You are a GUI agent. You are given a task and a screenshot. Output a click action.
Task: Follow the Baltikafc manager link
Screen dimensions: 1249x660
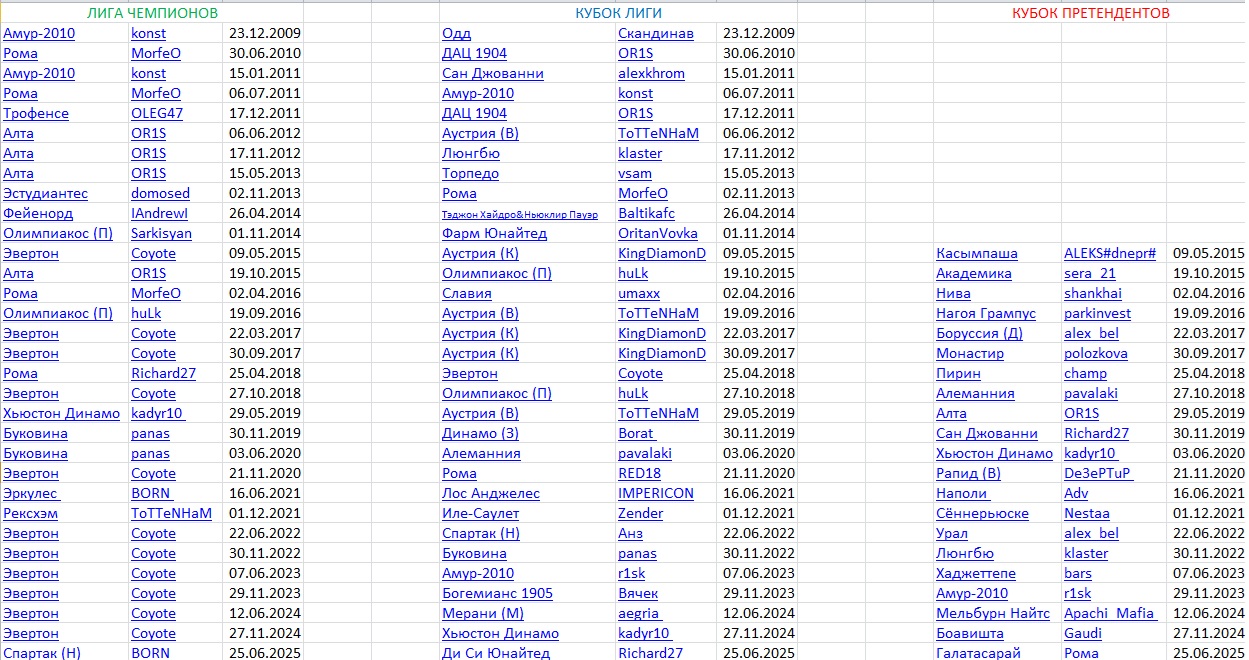coord(646,213)
